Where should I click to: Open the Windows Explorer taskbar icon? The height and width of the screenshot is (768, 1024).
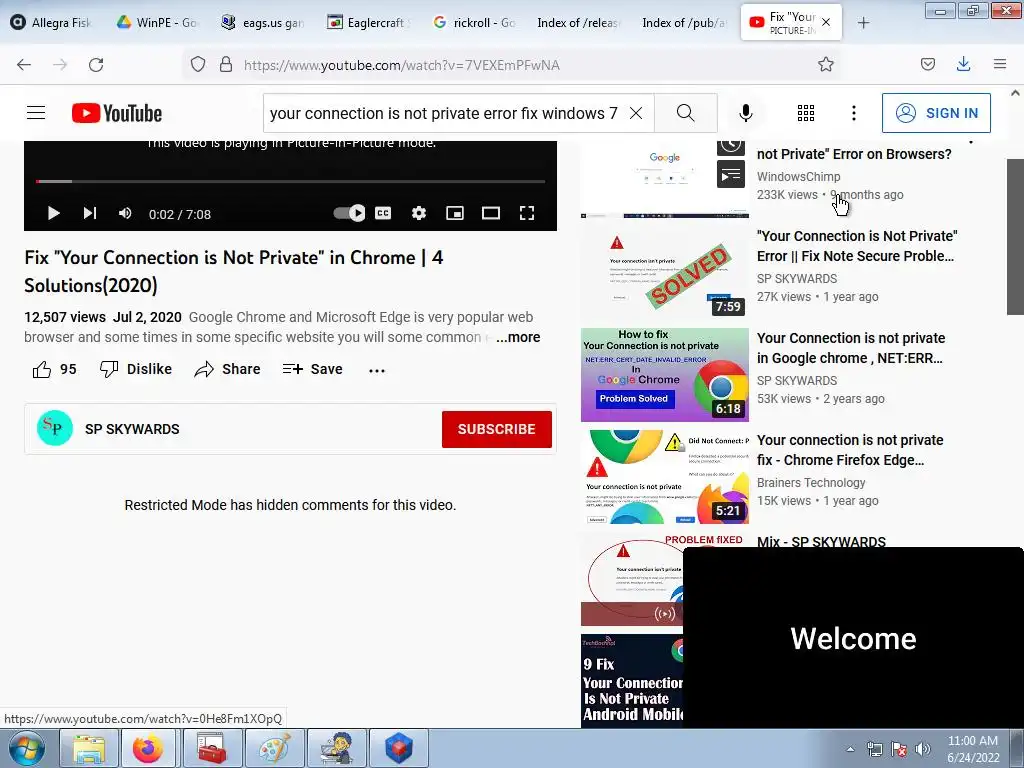(x=89, y=748)
